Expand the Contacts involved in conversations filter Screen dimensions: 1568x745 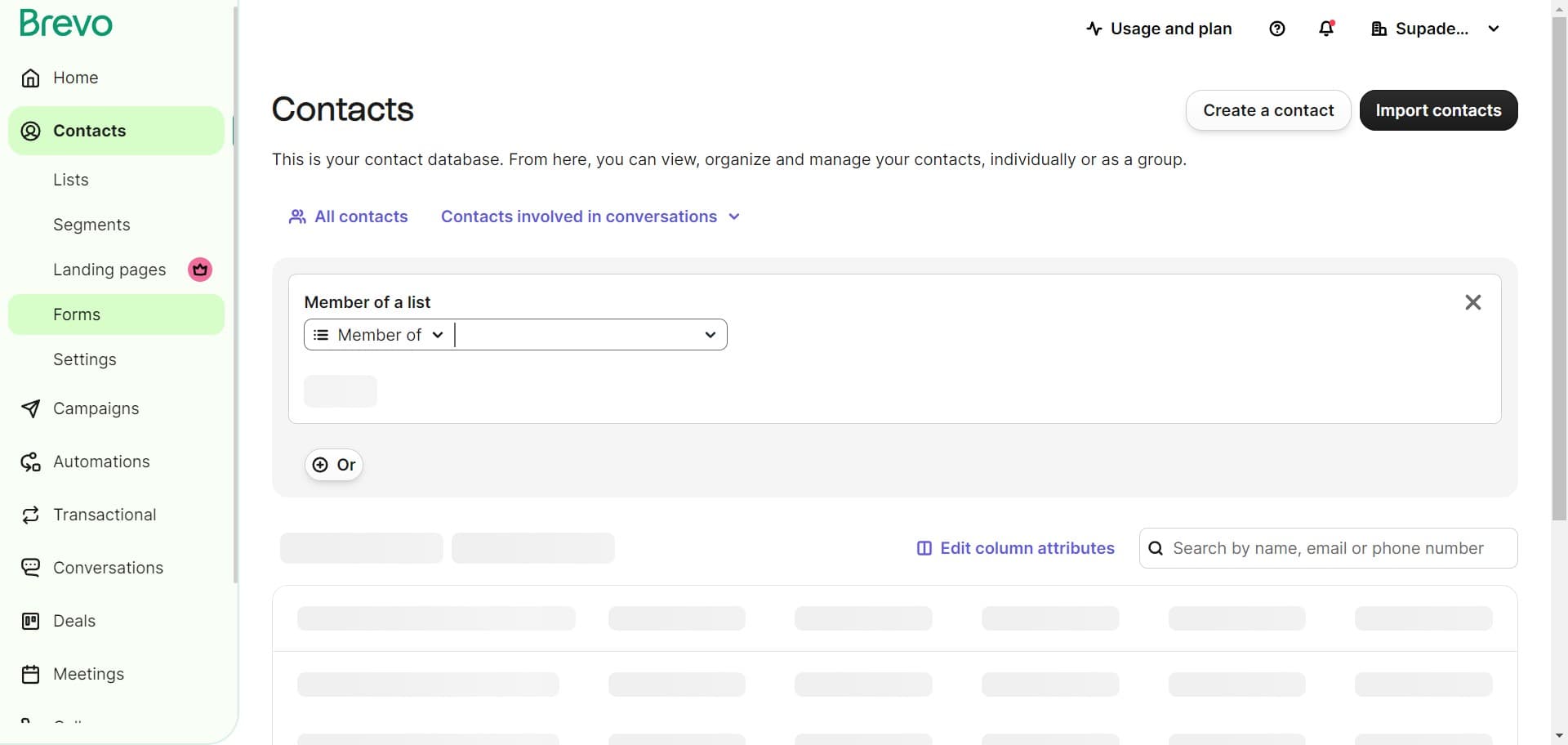coord(590,216)
